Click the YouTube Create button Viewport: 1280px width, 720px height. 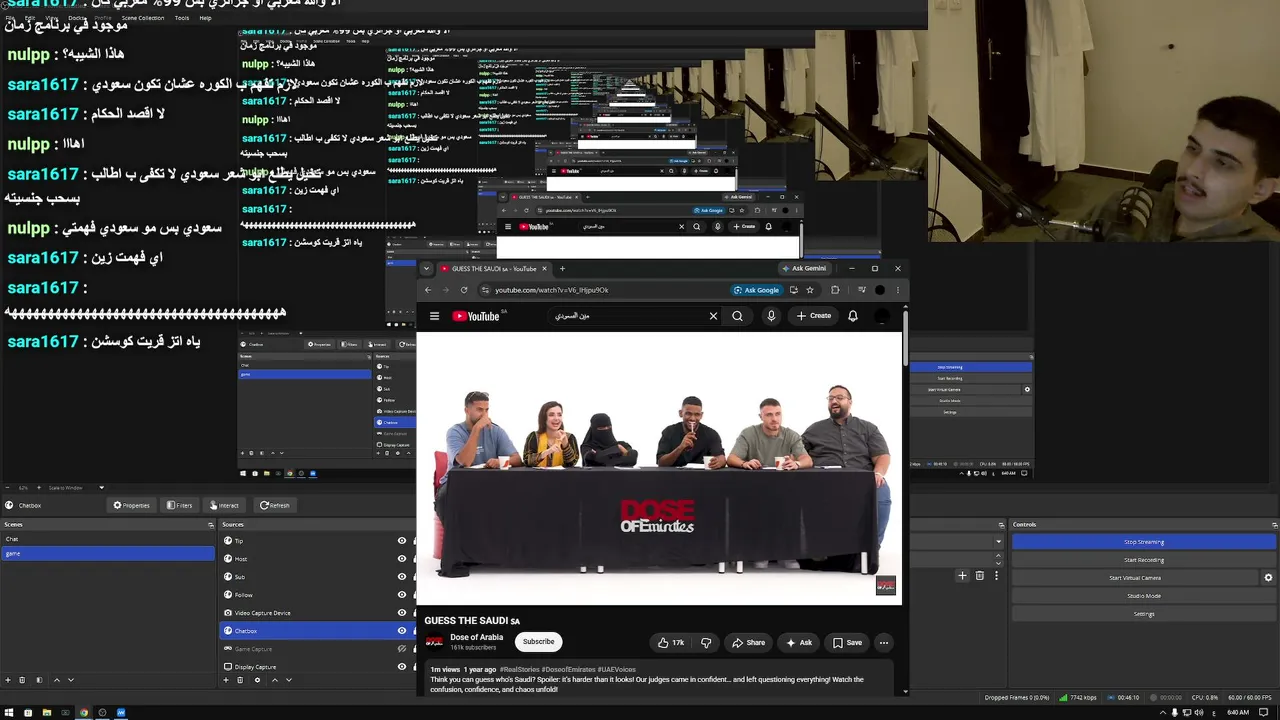pyautogui.click(x=814, y=316)
